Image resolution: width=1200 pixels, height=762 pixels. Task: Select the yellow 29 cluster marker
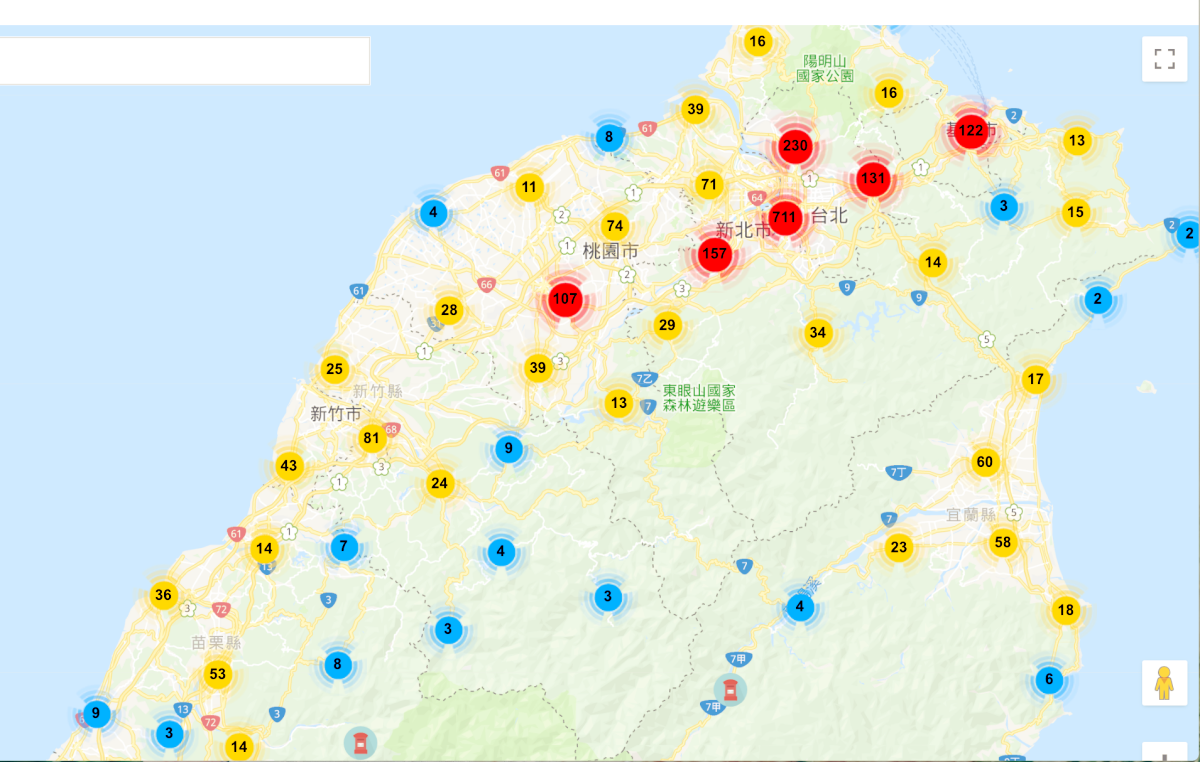click(667, 325)
